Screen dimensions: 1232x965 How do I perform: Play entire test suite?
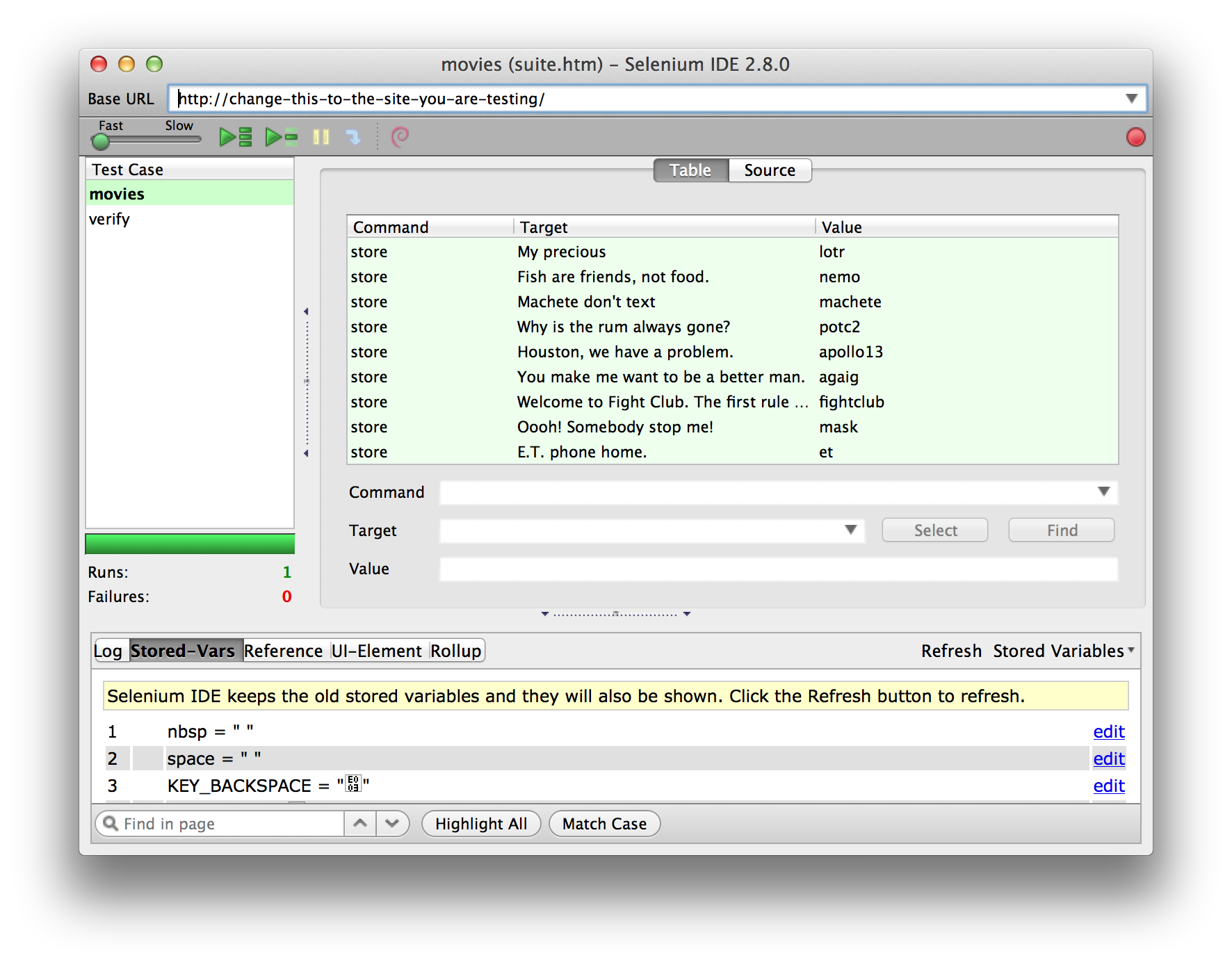coord(235,137)
